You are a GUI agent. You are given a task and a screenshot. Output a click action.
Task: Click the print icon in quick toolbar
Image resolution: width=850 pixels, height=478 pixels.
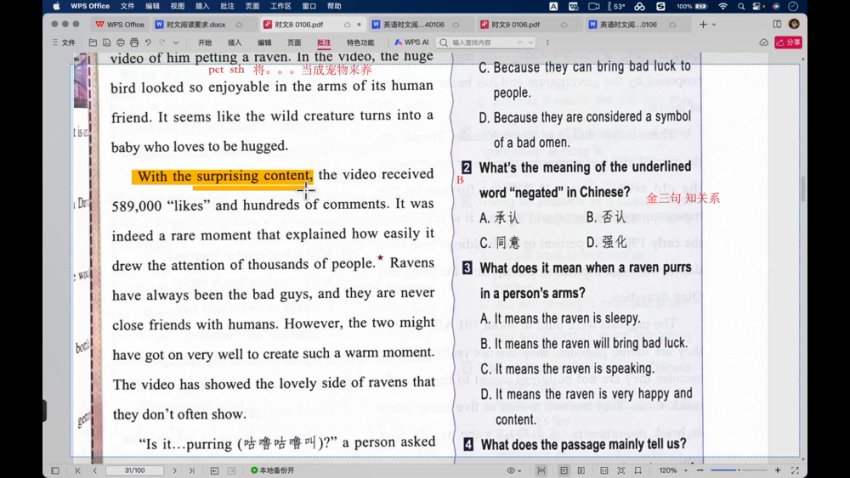coord(121,43)
